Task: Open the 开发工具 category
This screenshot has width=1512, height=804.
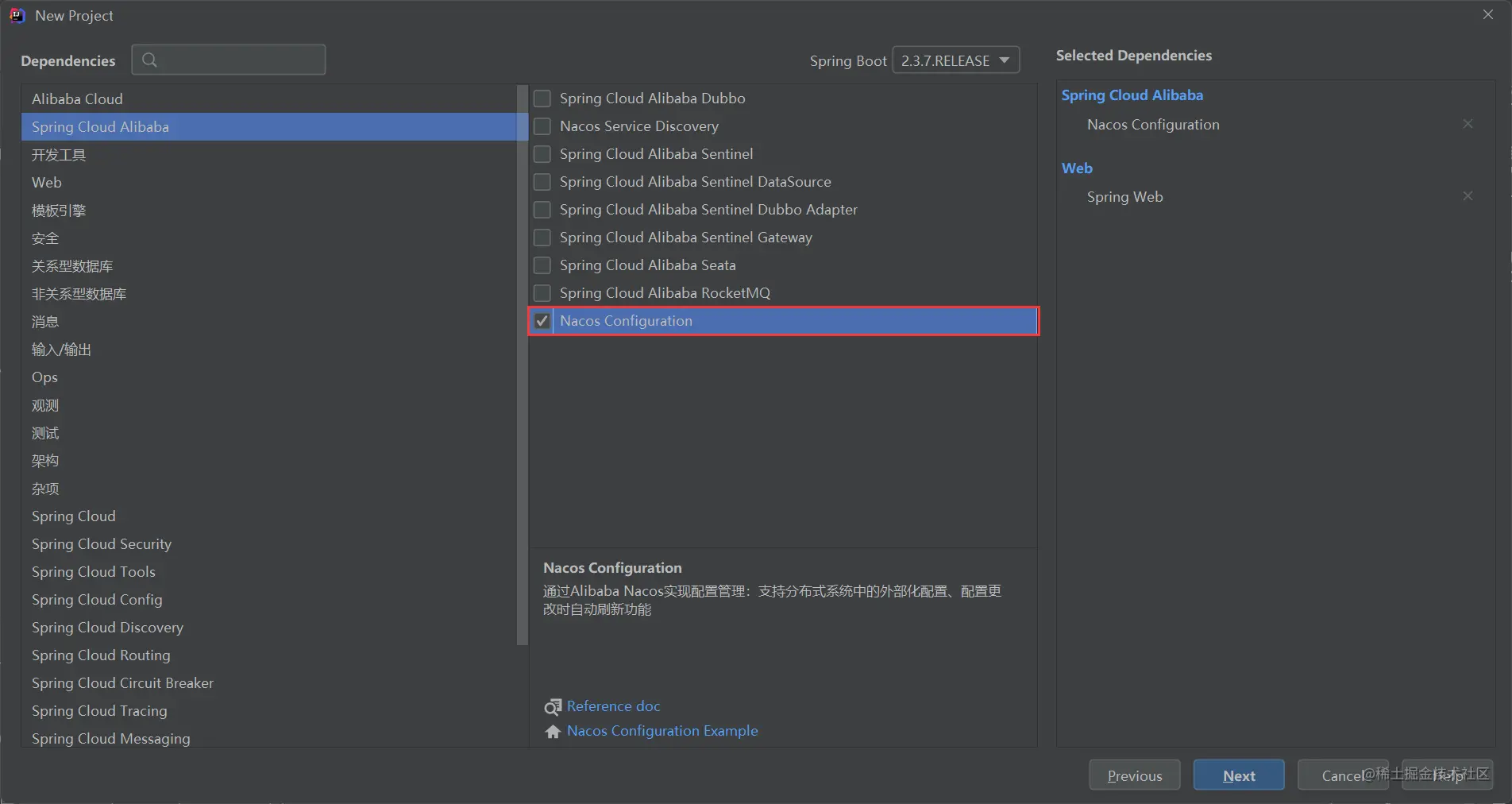Action: tap(268, 155)
